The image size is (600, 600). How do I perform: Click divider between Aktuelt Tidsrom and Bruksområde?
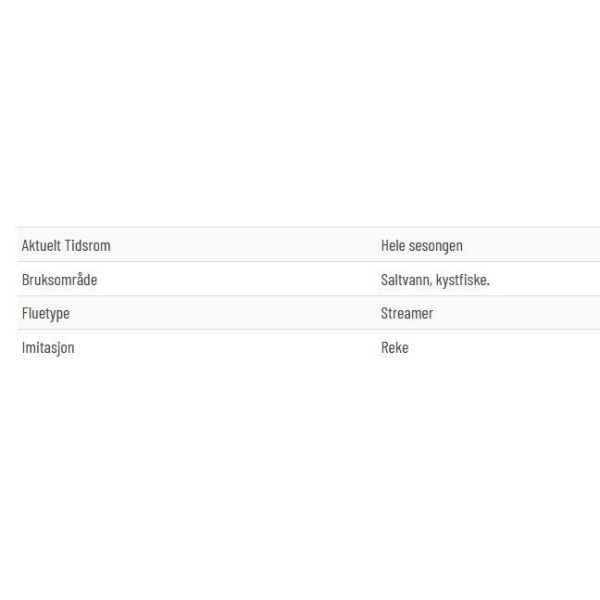[x=308, y=262]
